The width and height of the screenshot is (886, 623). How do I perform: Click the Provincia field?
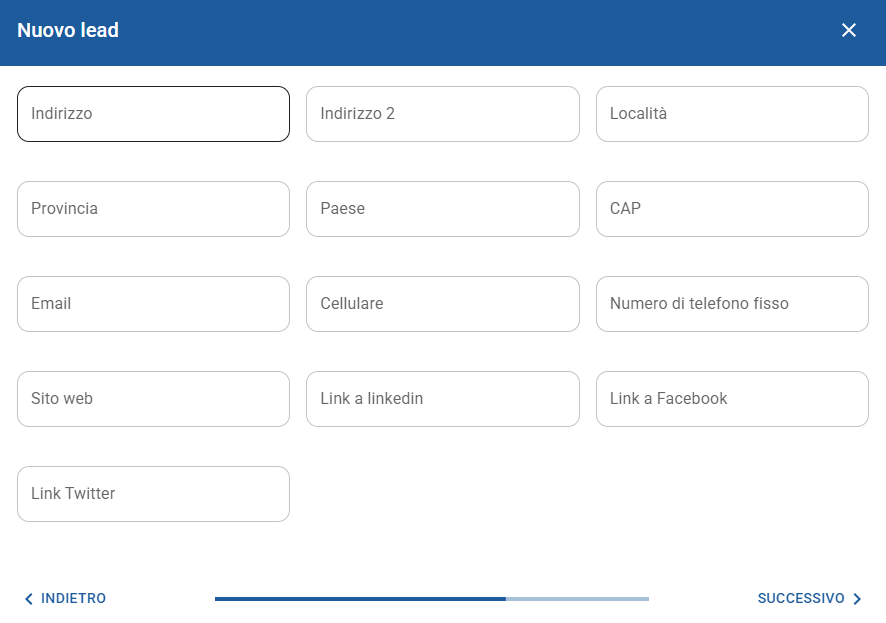[153, 209]
